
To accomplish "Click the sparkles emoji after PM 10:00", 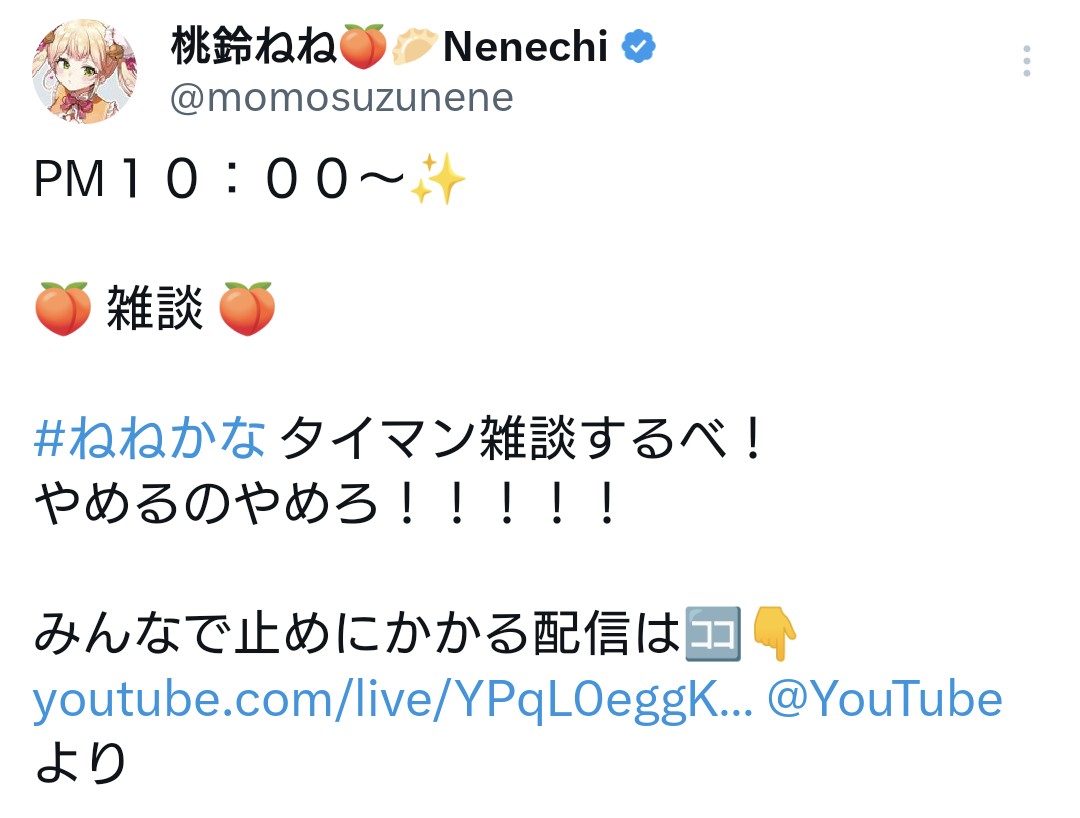I will point(437,181).
